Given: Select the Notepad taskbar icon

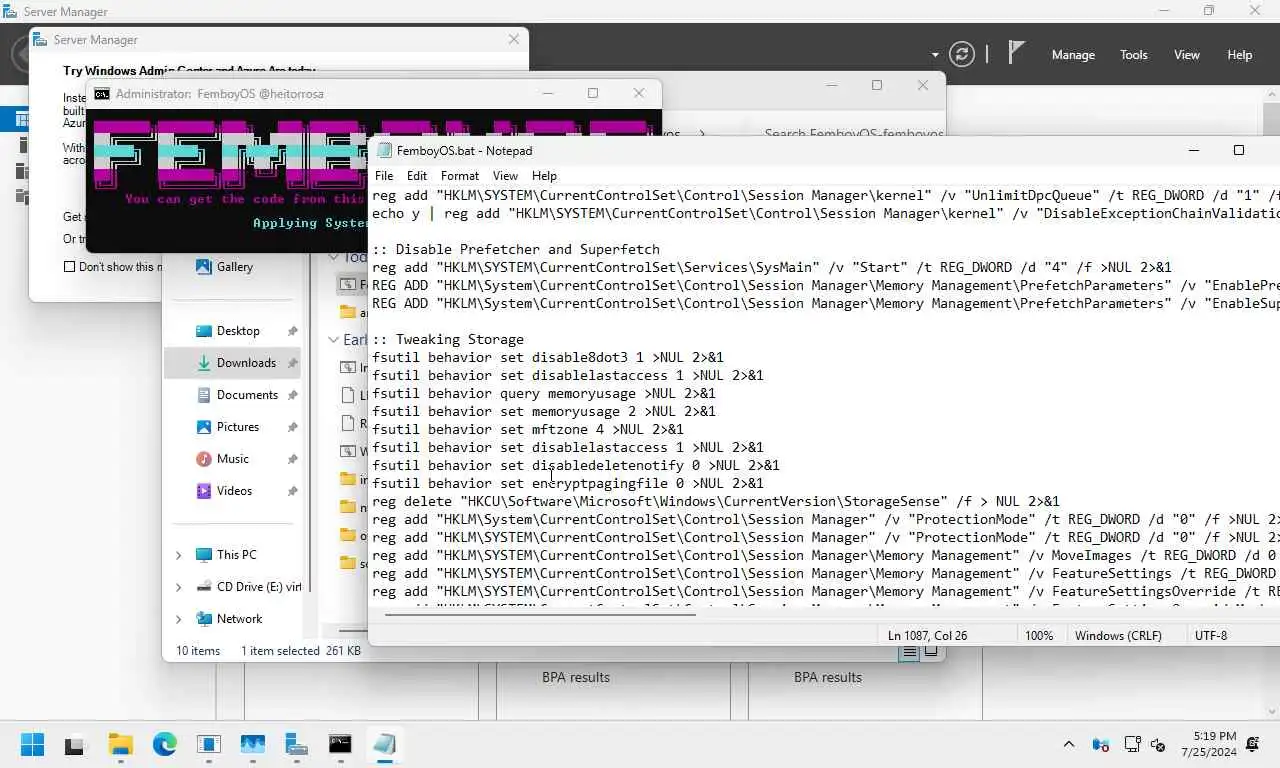Looking at the screenshot, I should 384,745.
